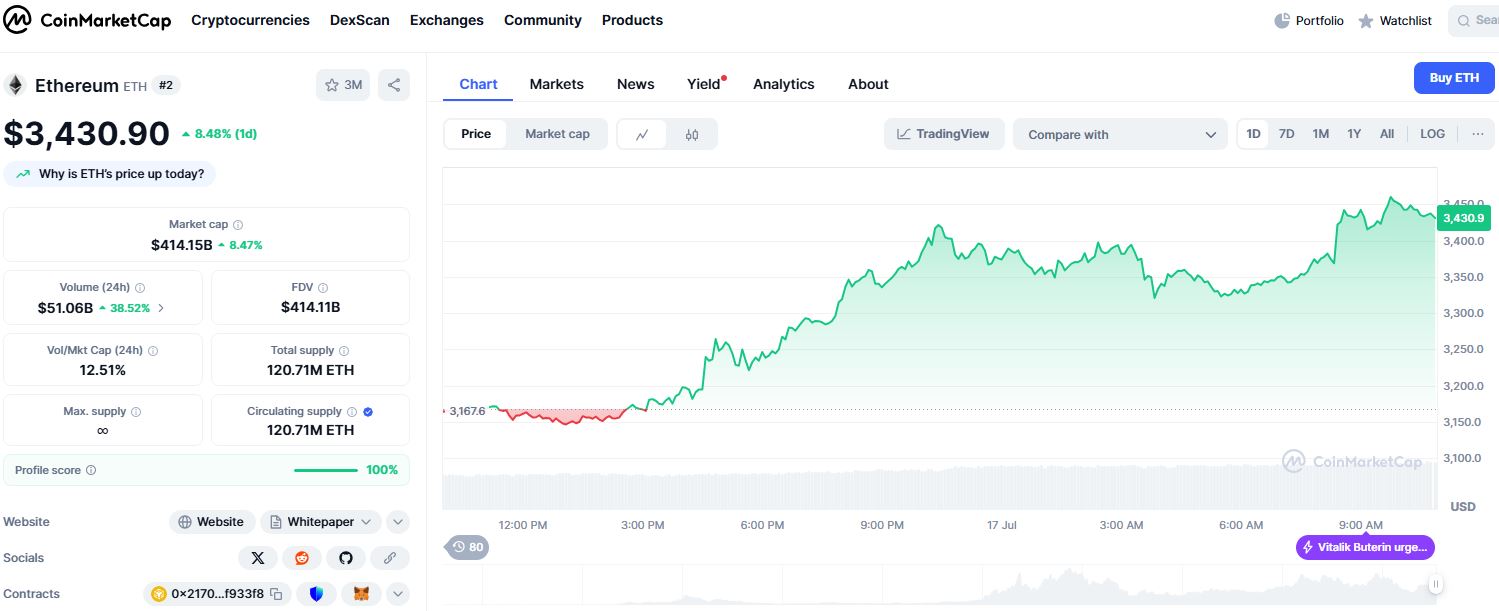Expand more links in Website row
Screen dimensions: 1499x611
coord(398,522)
